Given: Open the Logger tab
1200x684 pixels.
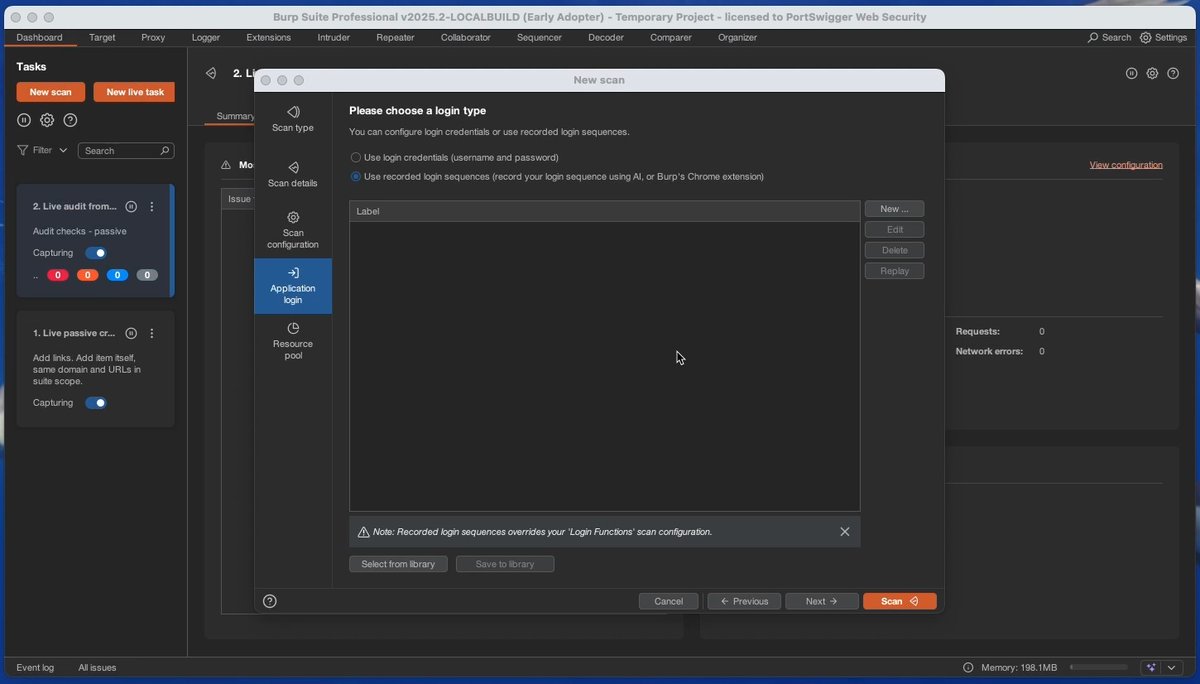Looking at the screenshot, I should (x=206, y=38).
